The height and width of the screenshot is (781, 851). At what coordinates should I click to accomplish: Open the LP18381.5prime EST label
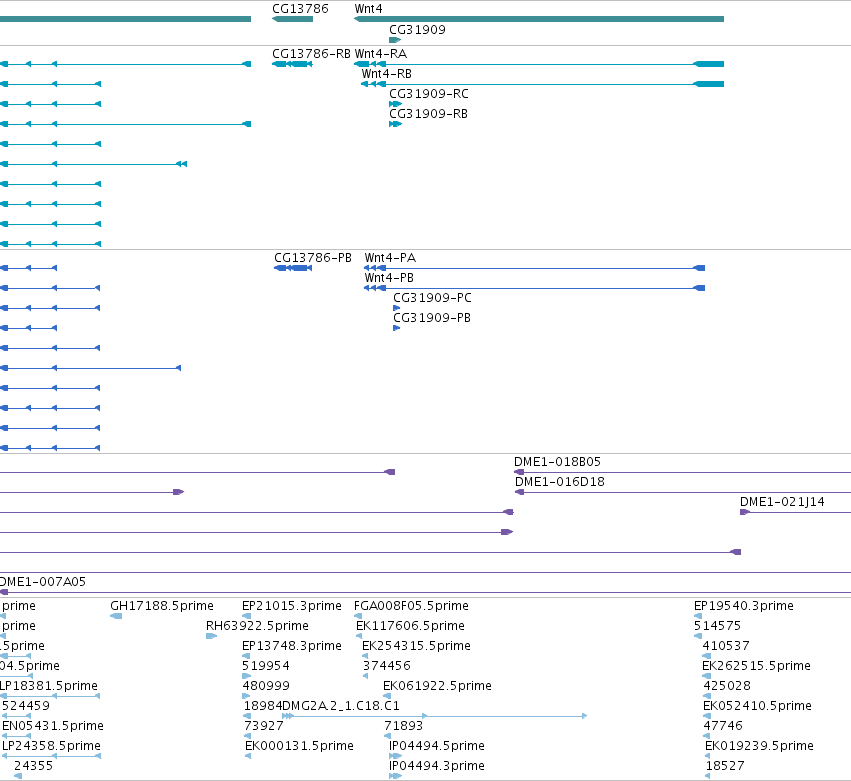point(49,685)
